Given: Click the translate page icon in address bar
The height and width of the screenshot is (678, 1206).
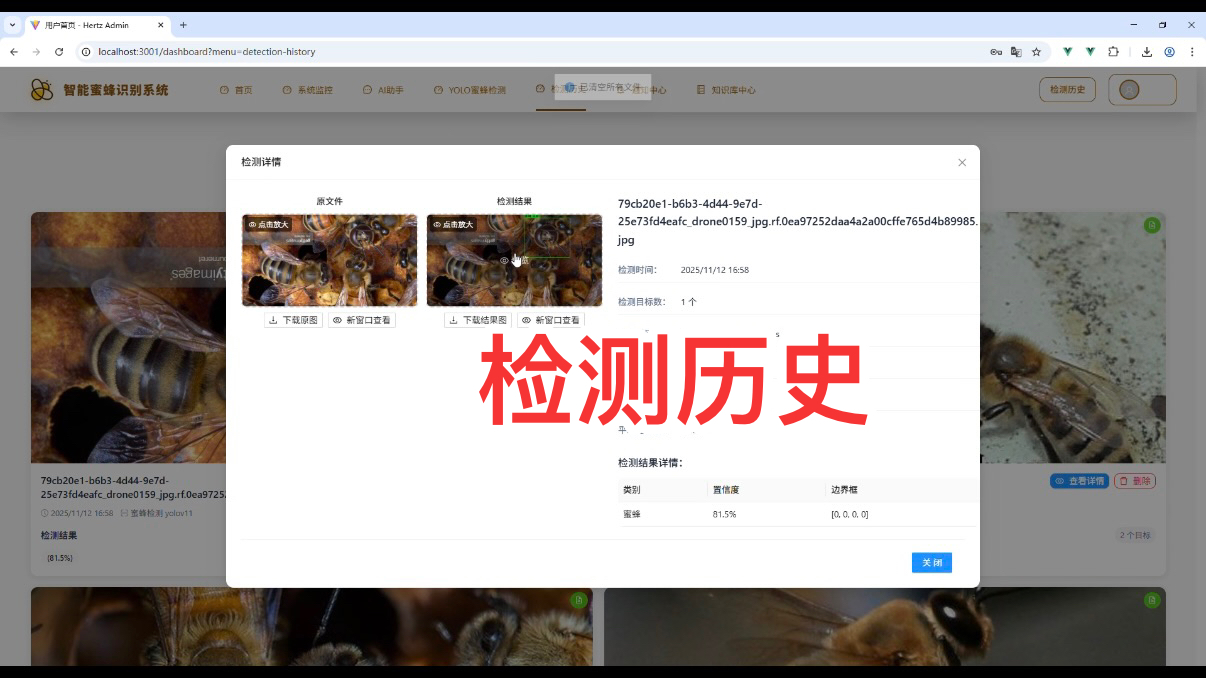Looking at the screenshot, I should tap(1016, 51).
